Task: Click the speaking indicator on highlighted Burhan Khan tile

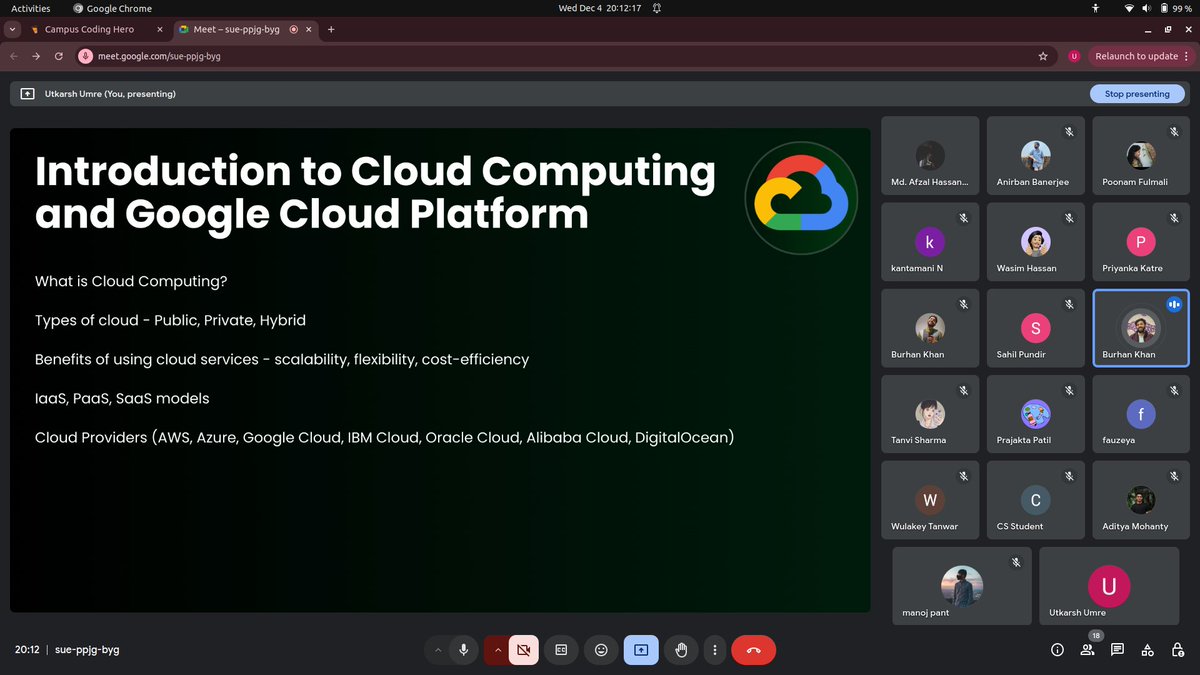Action: [1174, 304]
